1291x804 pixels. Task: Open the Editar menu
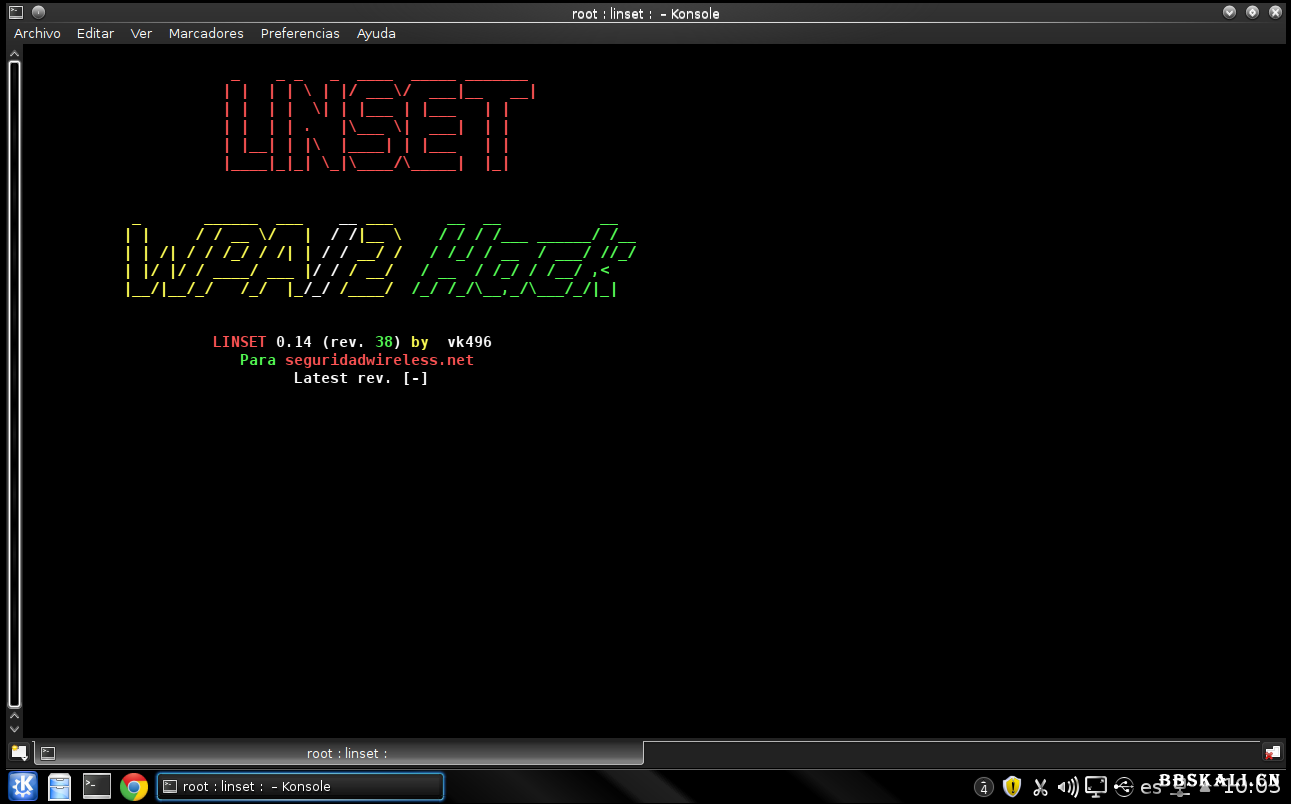(95, 33)
